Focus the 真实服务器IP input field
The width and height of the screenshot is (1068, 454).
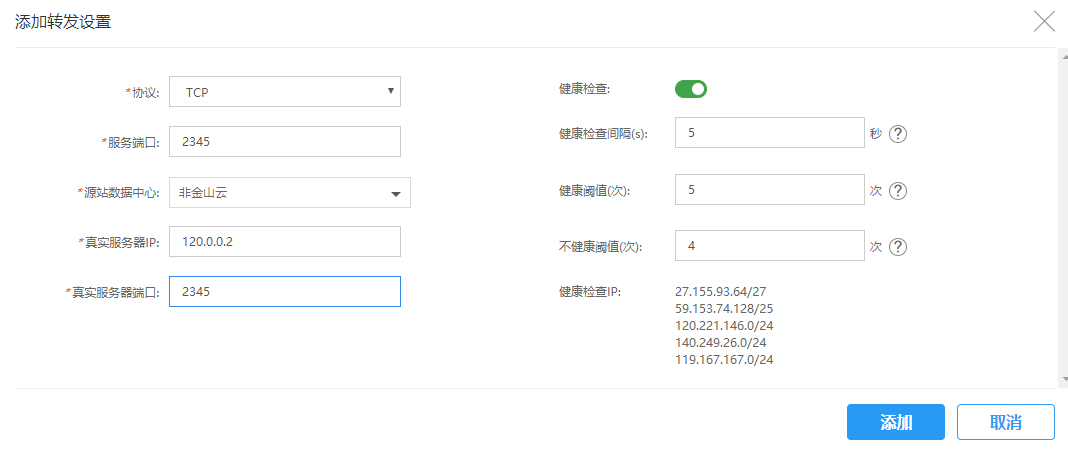point(285,242)
